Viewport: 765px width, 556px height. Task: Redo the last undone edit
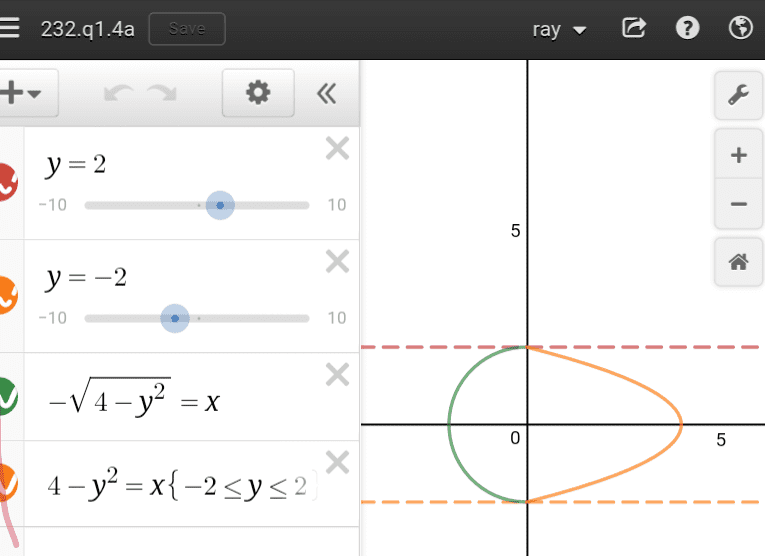(x=161, y=94)
